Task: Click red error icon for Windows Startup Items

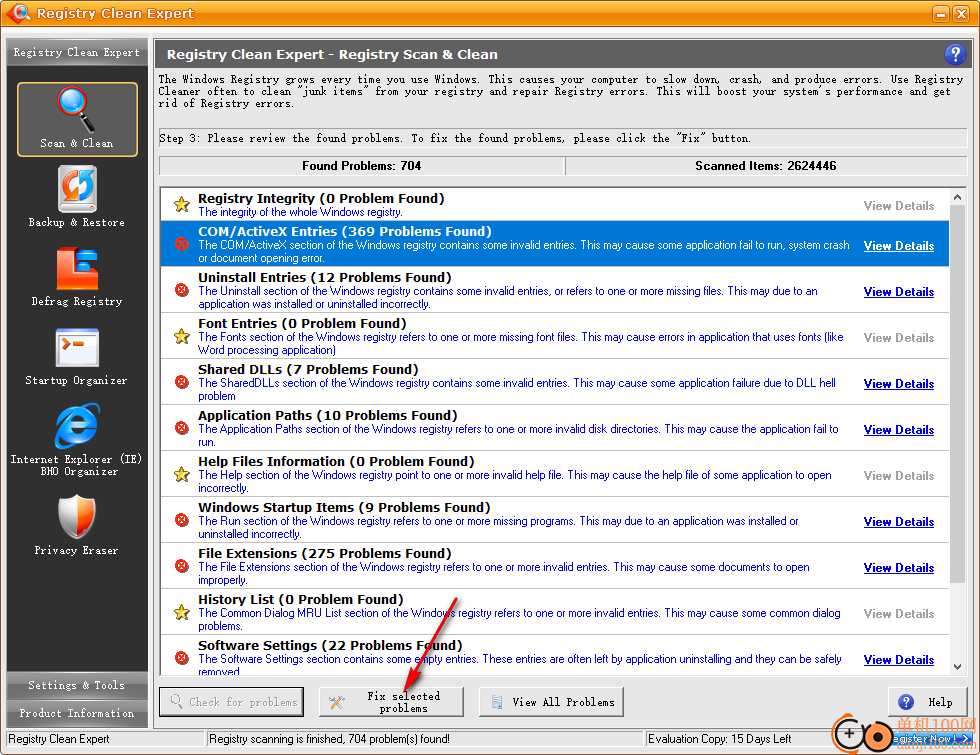Action: [182, 520]
